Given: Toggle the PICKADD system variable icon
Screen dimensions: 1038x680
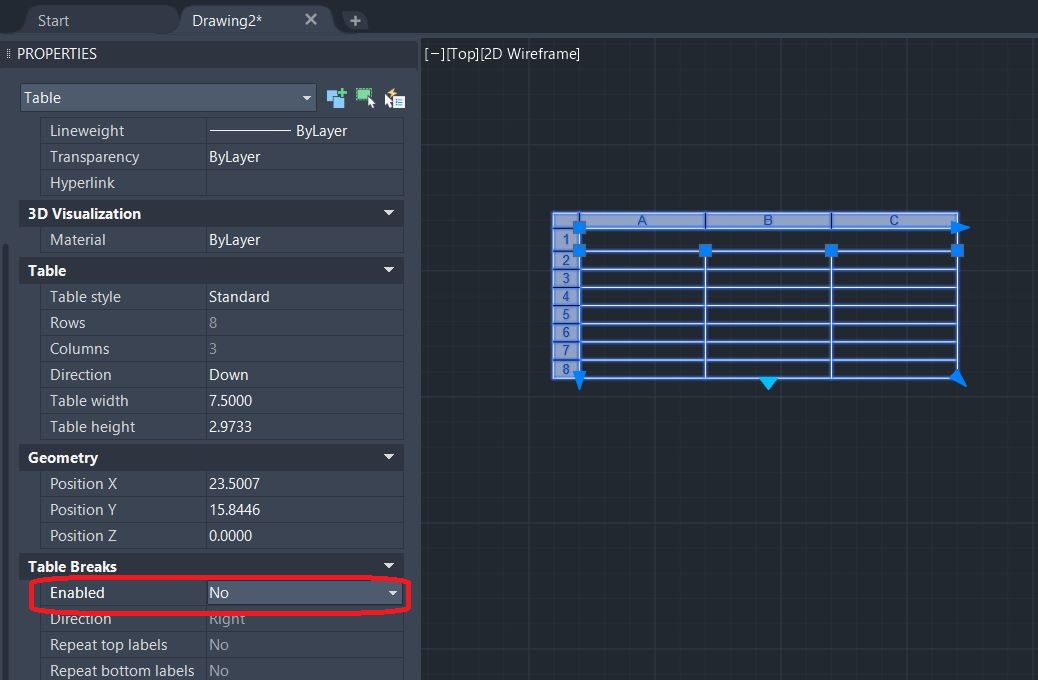Looking at the screenshot, I should tap(336, 98).
